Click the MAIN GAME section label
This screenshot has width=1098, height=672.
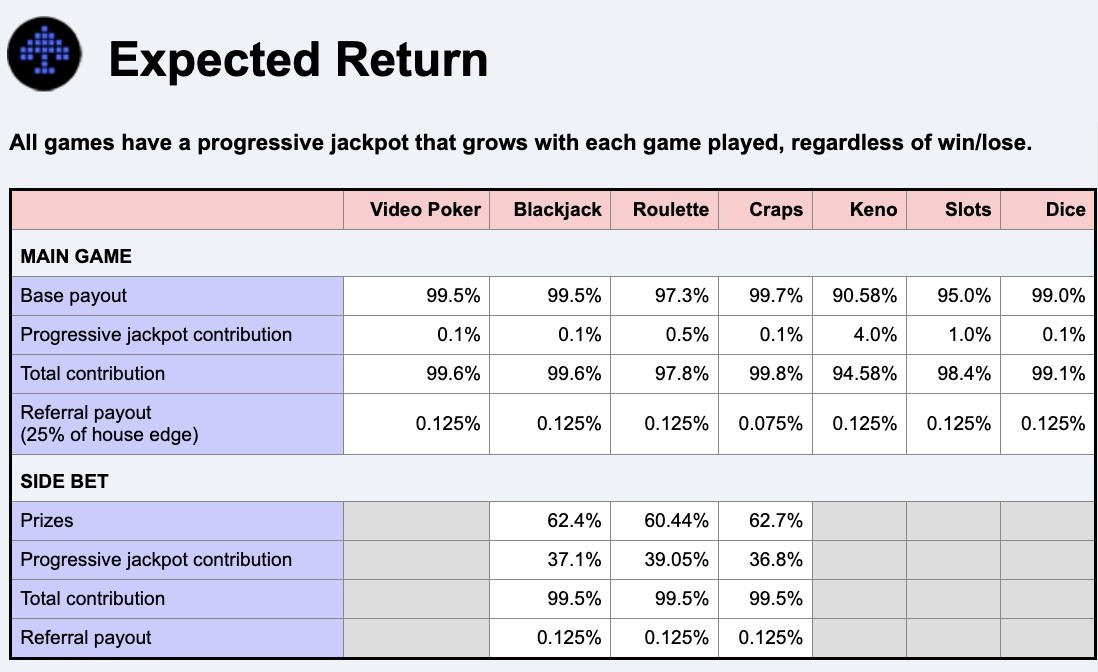coord(76,256)
